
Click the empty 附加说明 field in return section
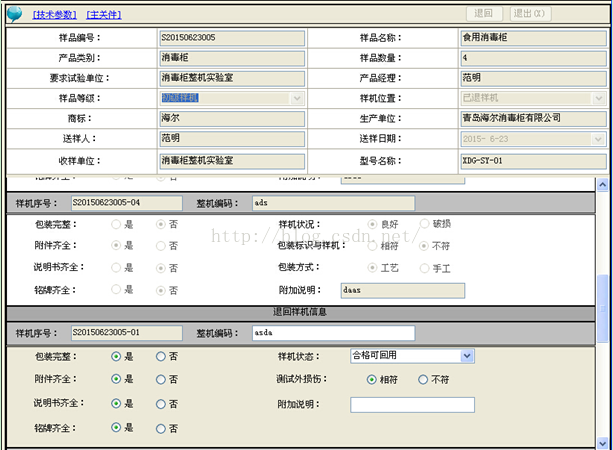pyautogui.click(x=412, y=405)
